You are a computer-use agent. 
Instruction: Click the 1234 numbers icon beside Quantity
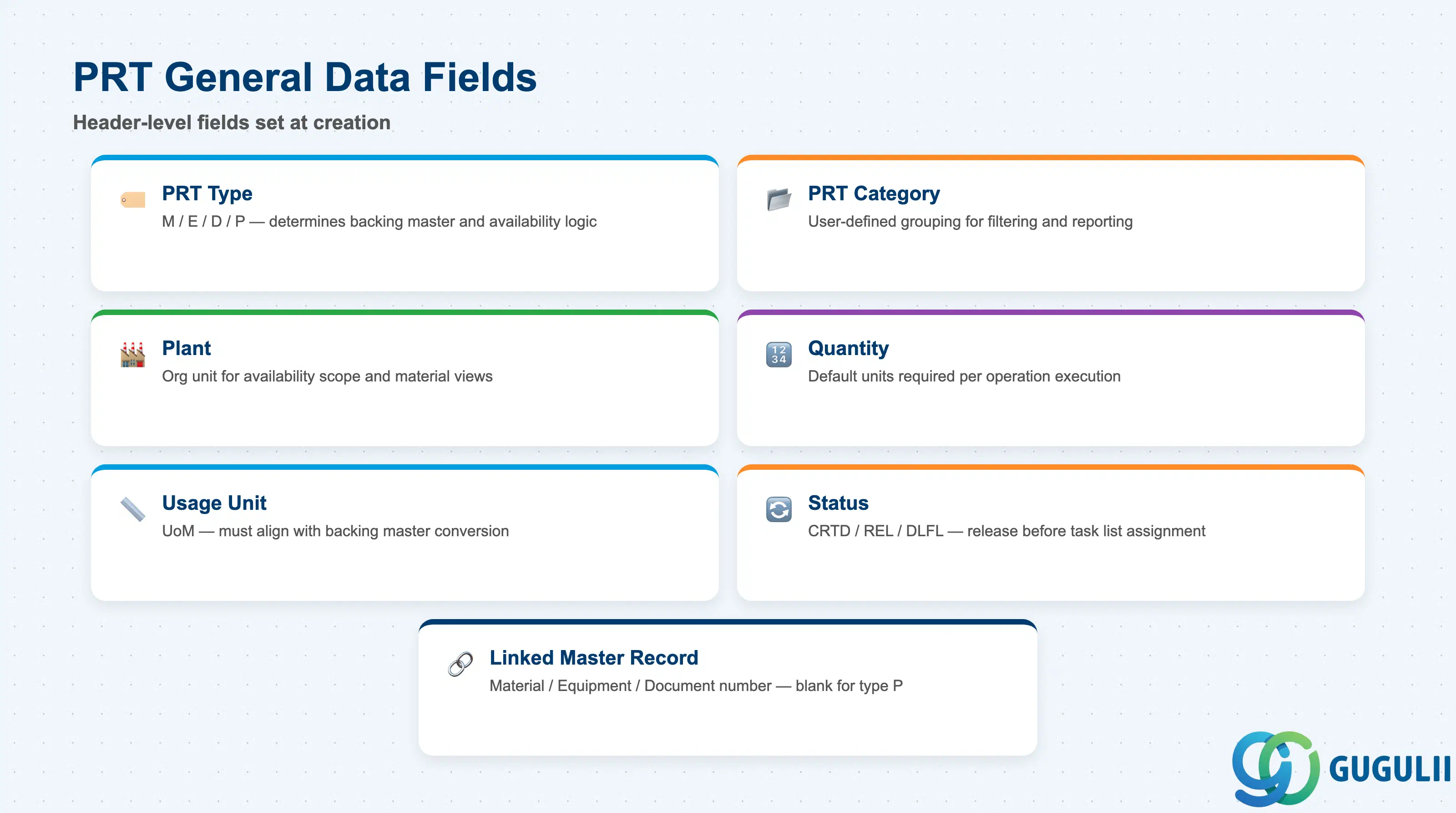pyautogui.click(x=779, y=355)
